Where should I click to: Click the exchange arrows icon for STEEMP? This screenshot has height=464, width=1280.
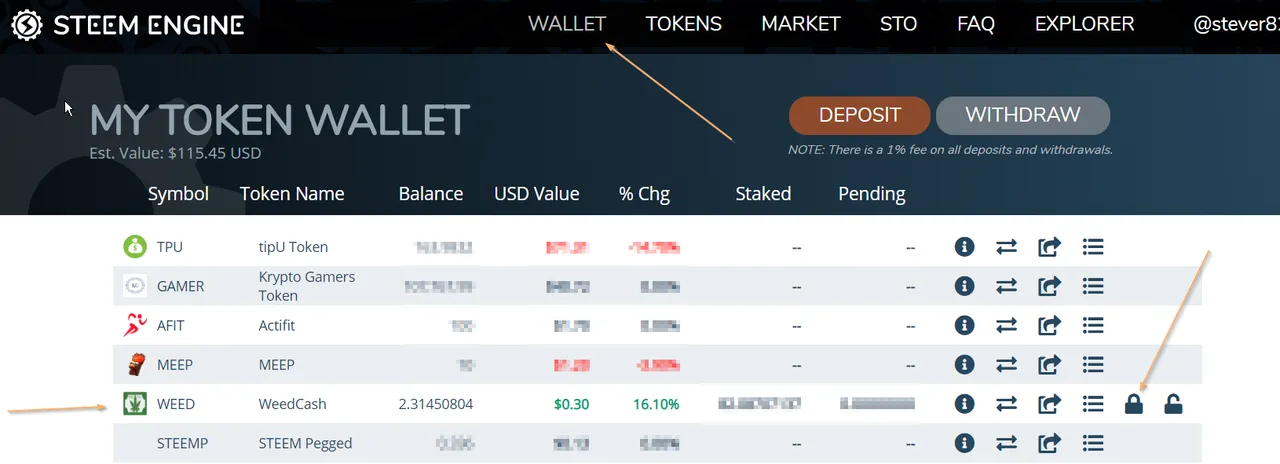1007,443
